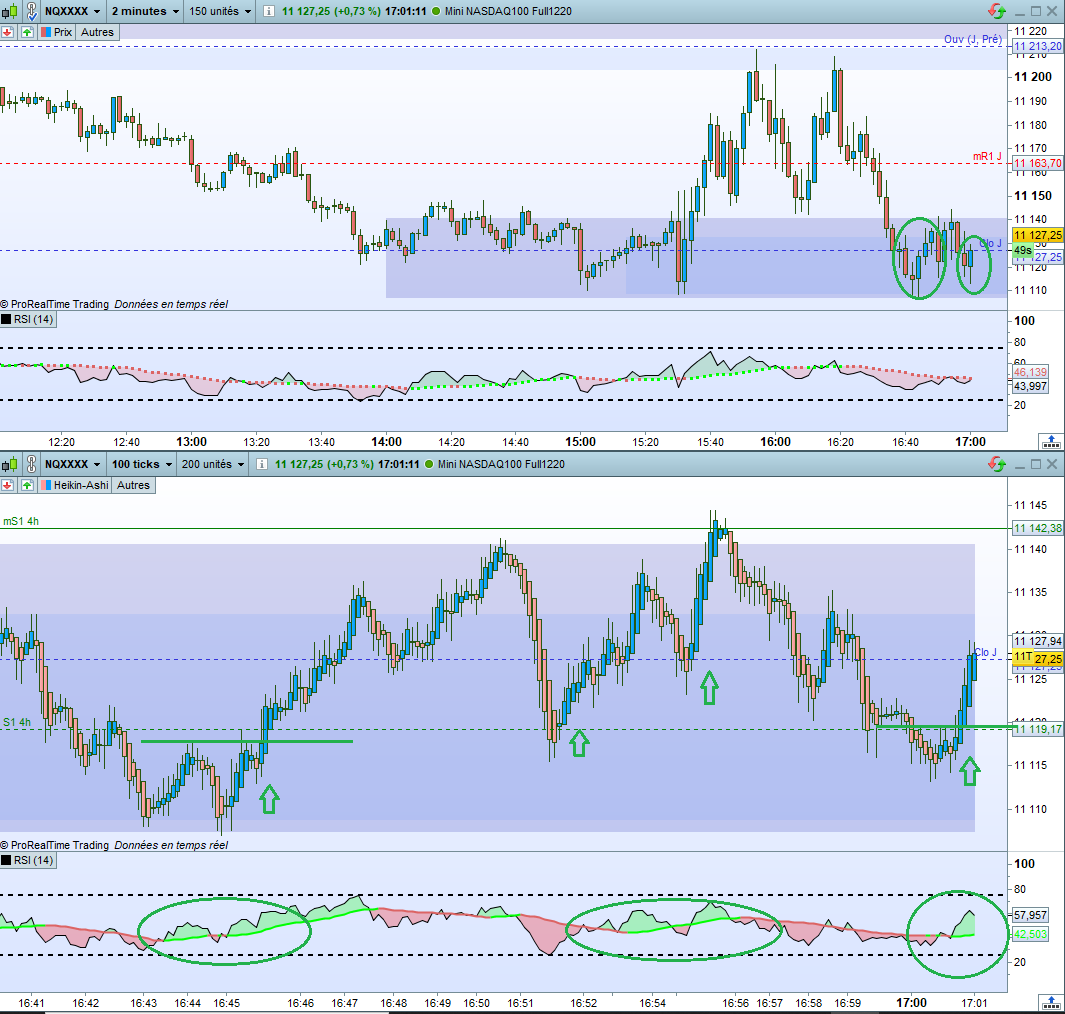Close the bottom chart window
Screen dimensions: 1065x1014
1052,464
